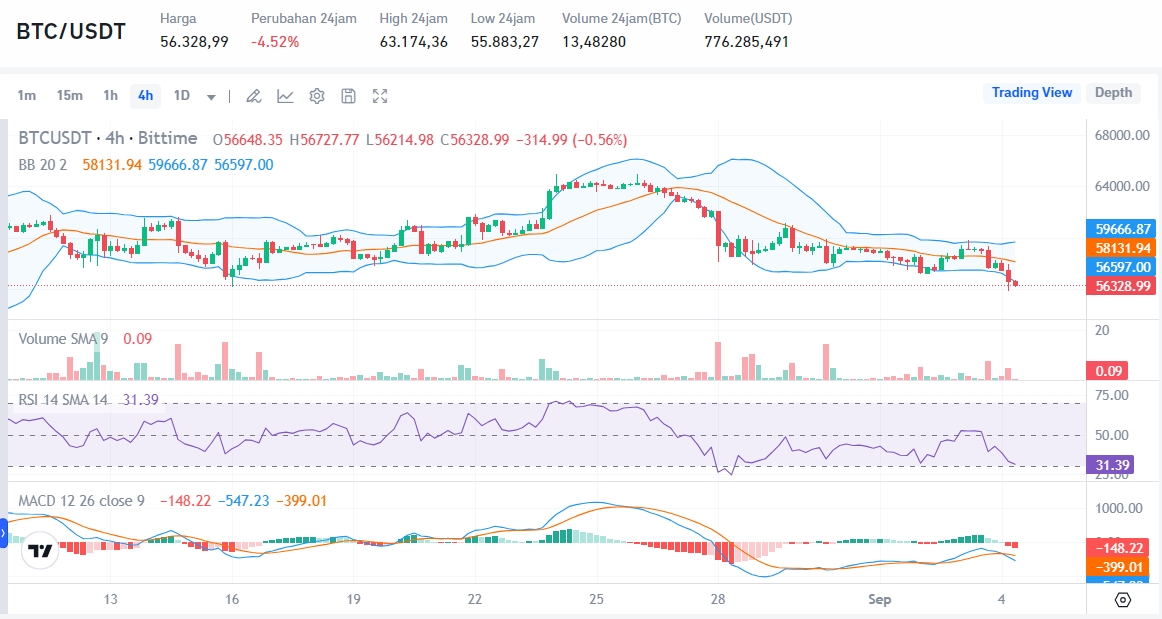Click the TradingView logo badge
Screen dimensions: 1162x619
39,551
